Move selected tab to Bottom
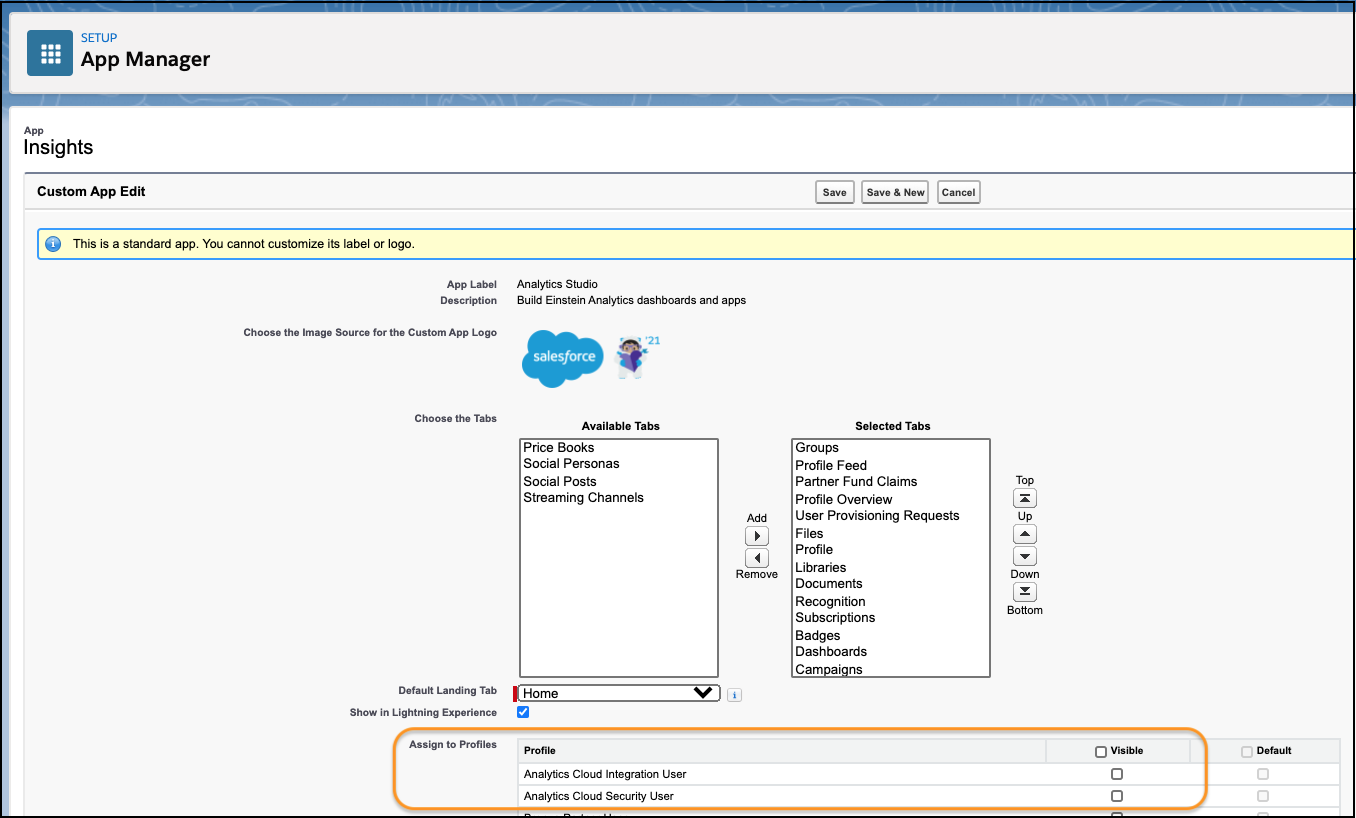The image size is (1356, 818). (1025, 592)
